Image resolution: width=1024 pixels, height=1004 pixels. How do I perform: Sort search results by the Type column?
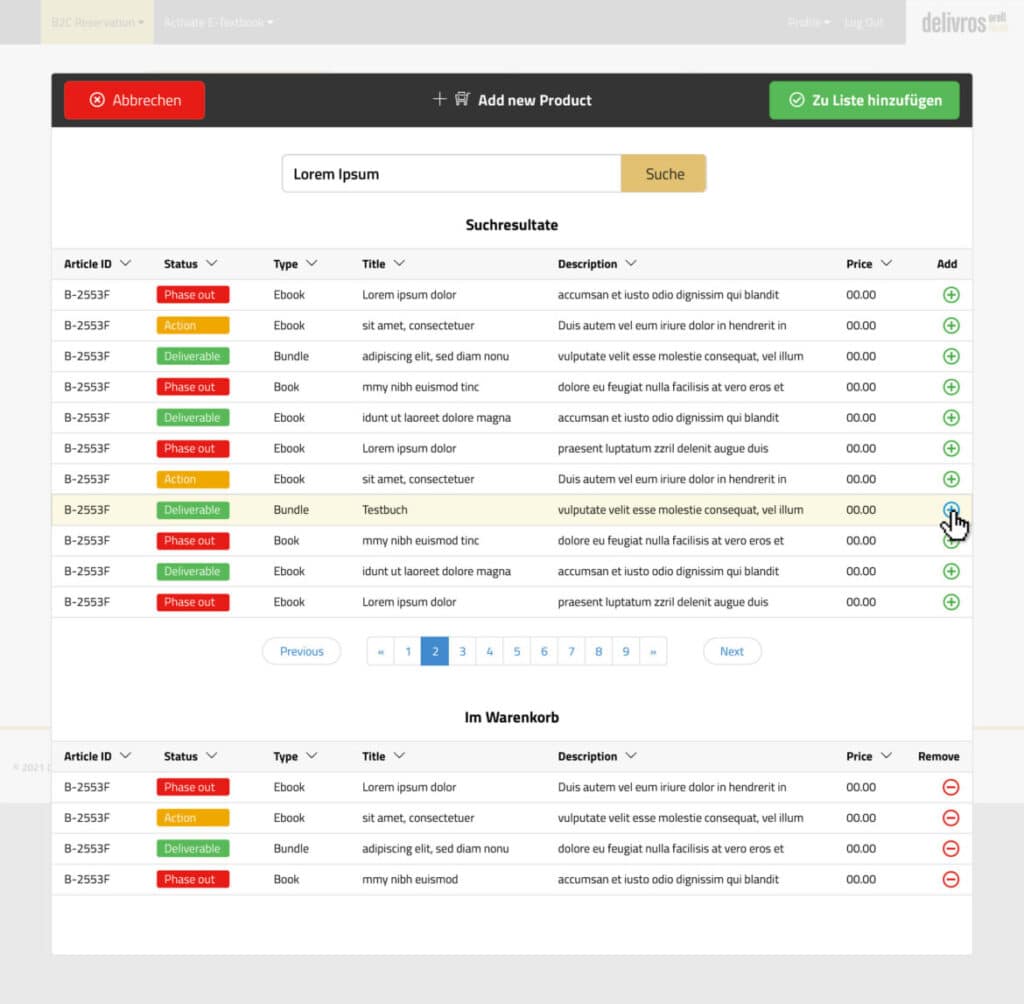click(x=295, y=263)
